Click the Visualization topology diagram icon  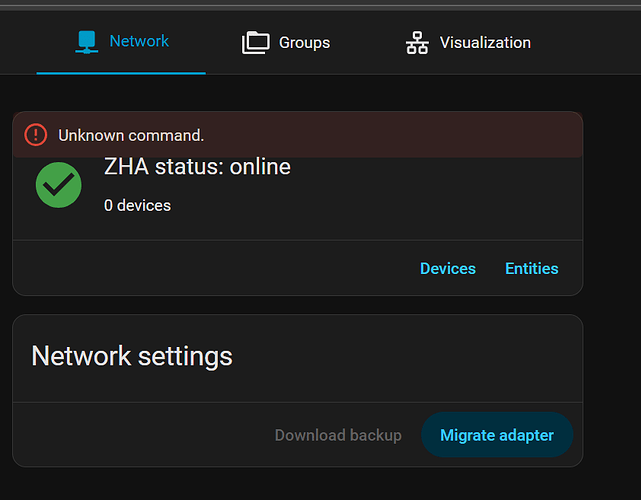[416, 42]
